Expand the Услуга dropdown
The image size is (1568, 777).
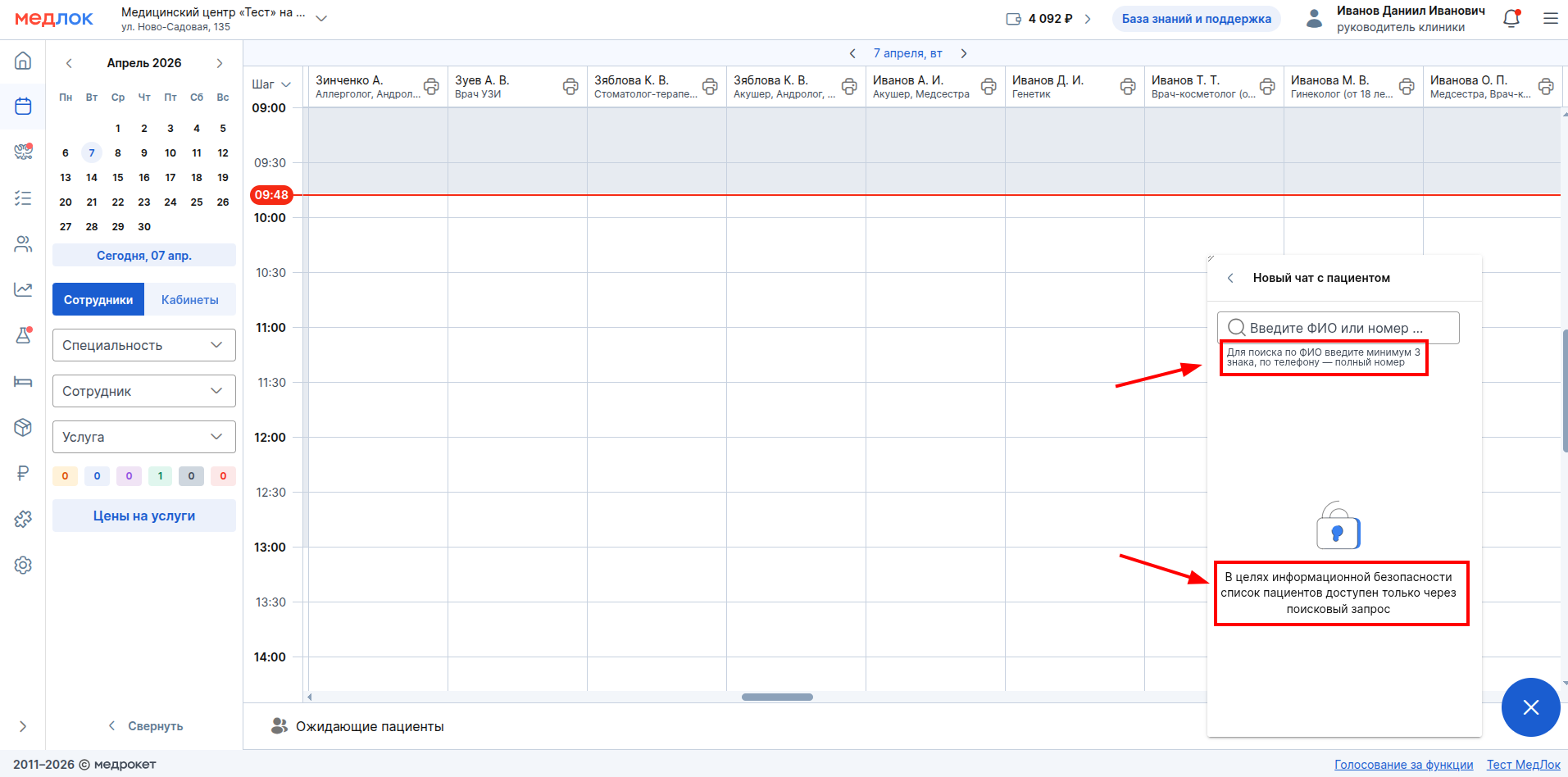(x=144, y=437)
